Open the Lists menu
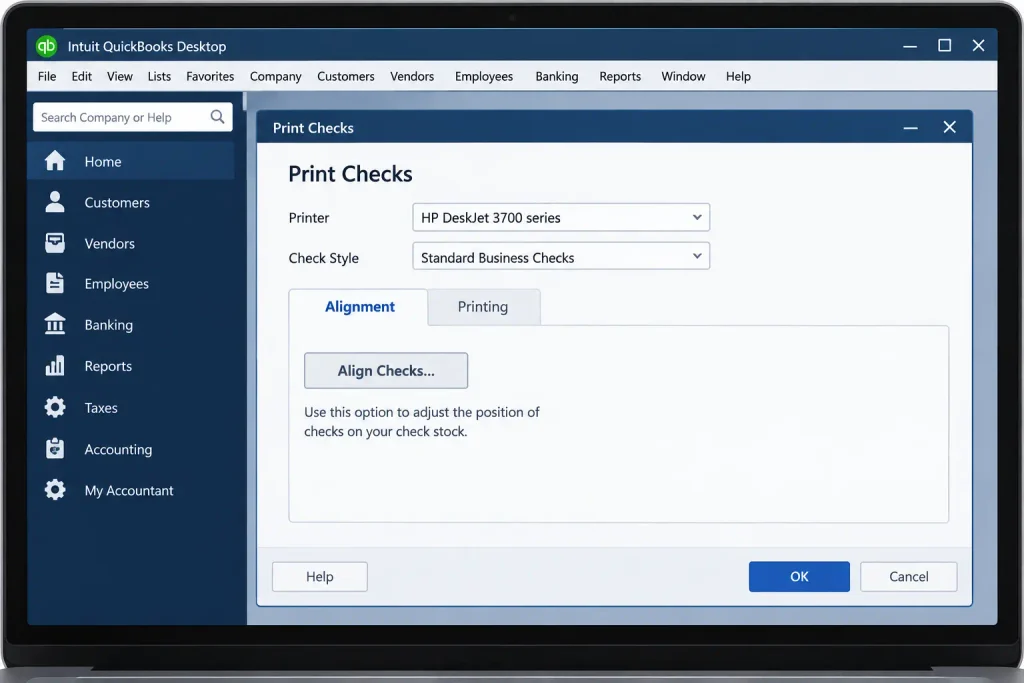 click(159, 76)
